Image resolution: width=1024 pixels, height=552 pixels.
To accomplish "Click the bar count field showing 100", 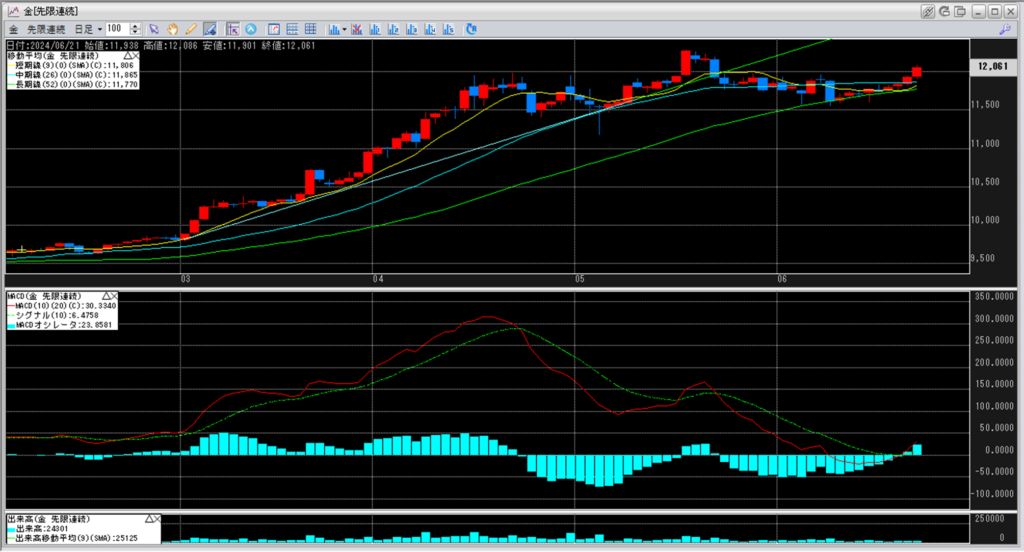I will click(116, 29).
